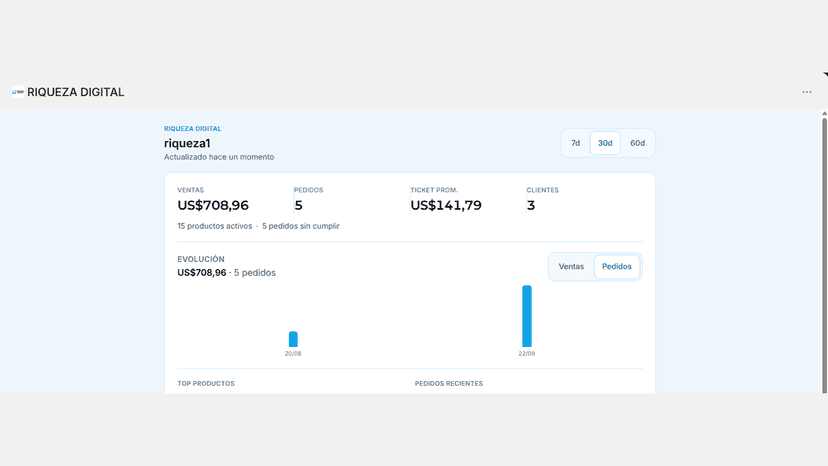Select the 30d time range

click(605, 143)
